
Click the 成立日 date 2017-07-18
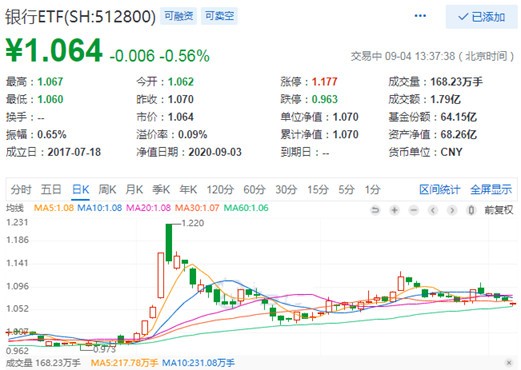(x=74, y=152)
